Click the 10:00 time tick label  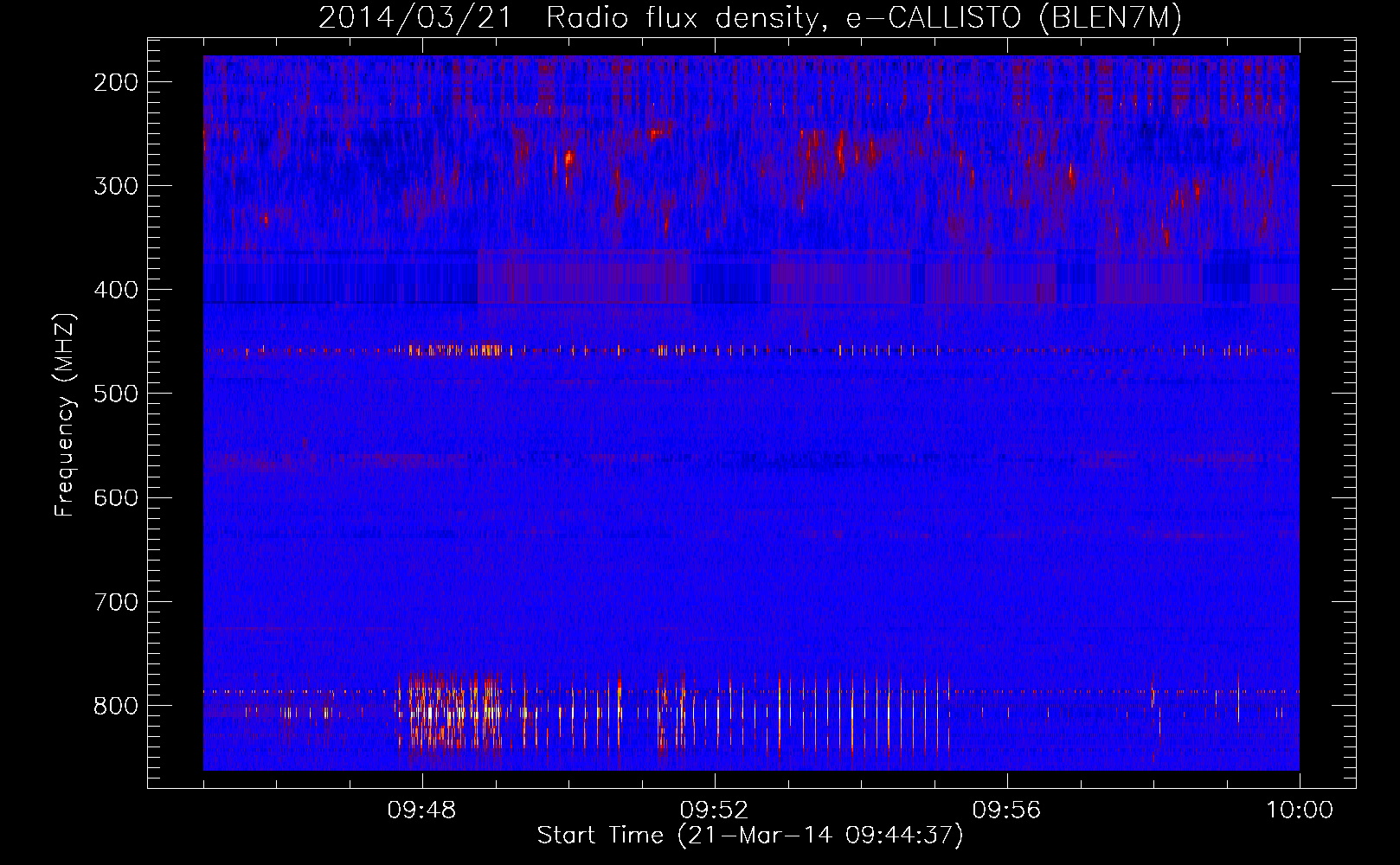1300,811
